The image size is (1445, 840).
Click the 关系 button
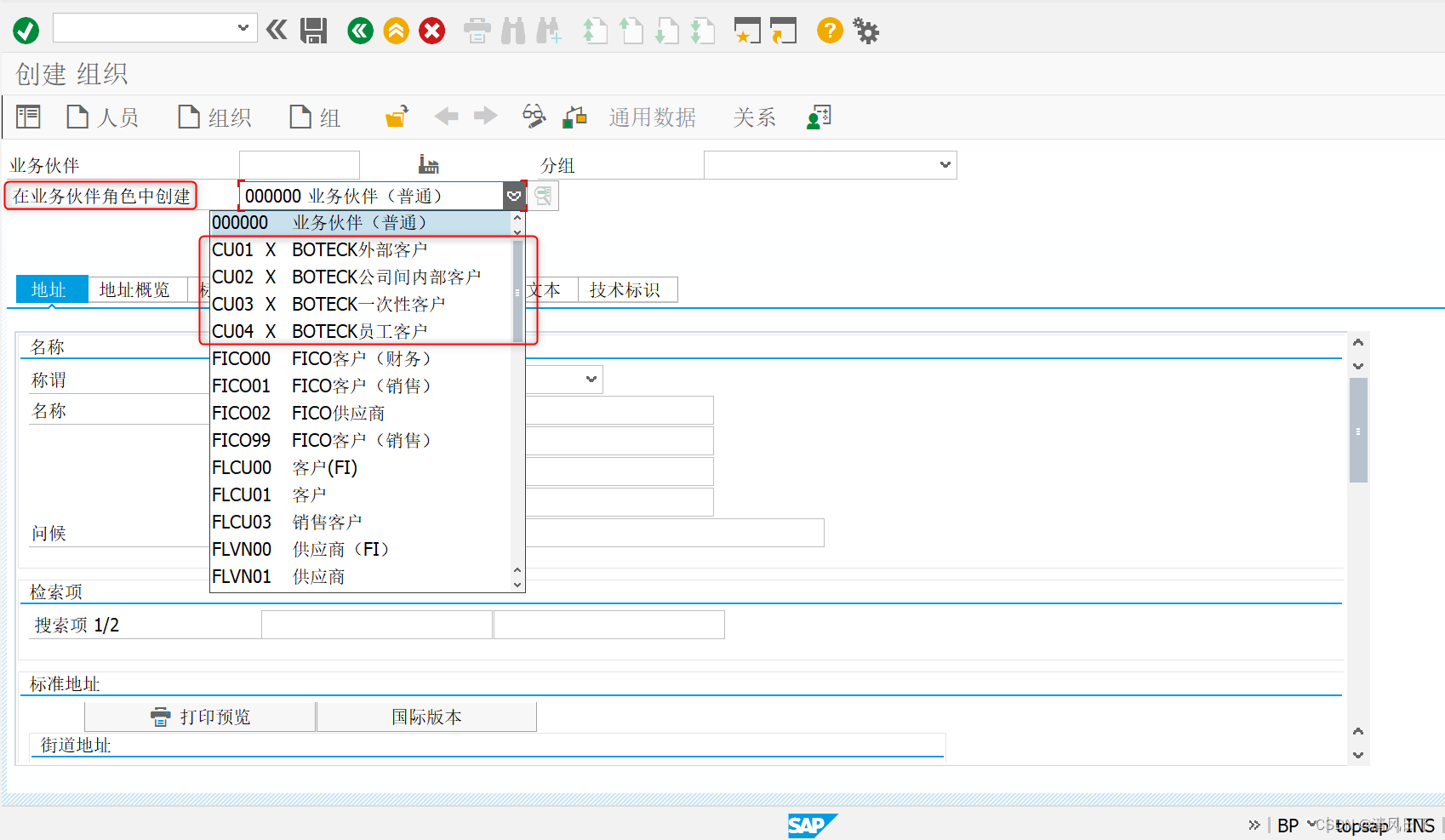(755, 117)
